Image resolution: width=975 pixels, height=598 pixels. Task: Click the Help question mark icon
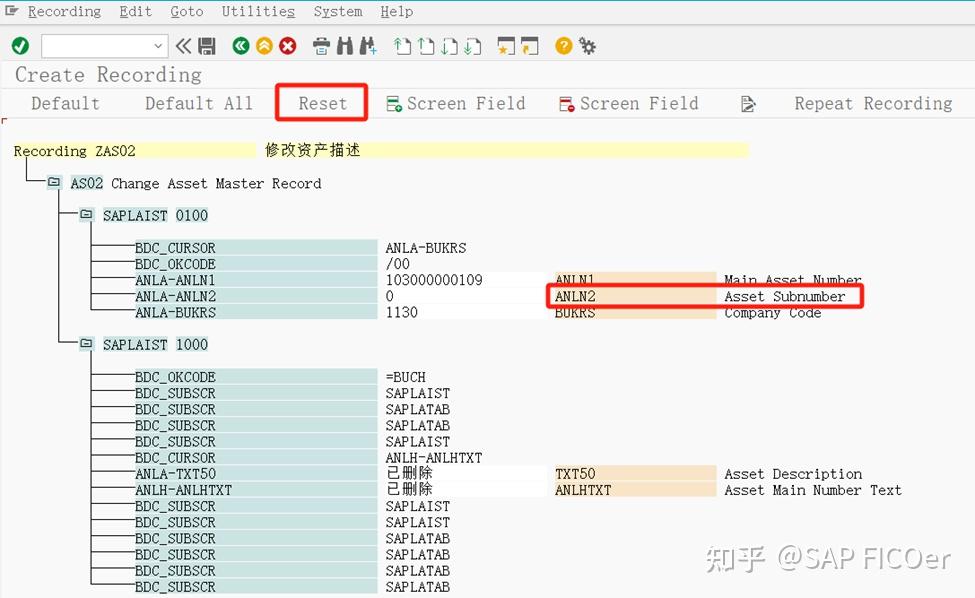click(561, 46)
